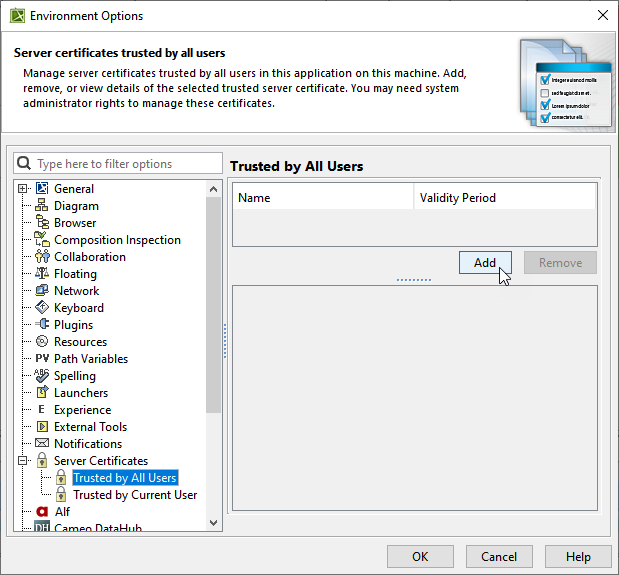Screen dimensions: 619x575
Task: Select Notifications in the tree
Action: coord(88,444)
